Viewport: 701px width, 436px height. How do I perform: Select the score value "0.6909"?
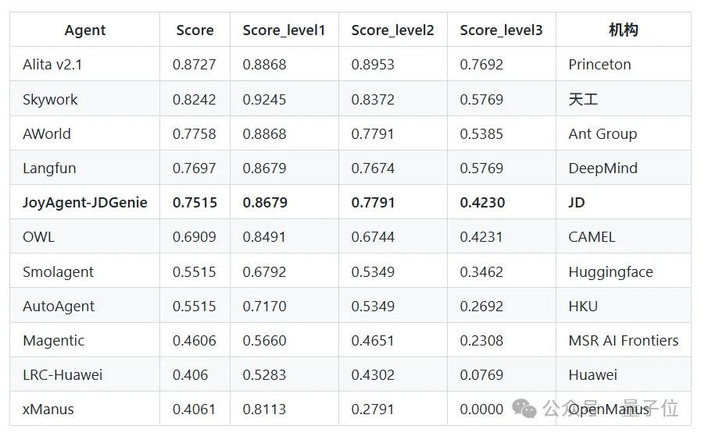click(x=194, y=237)
